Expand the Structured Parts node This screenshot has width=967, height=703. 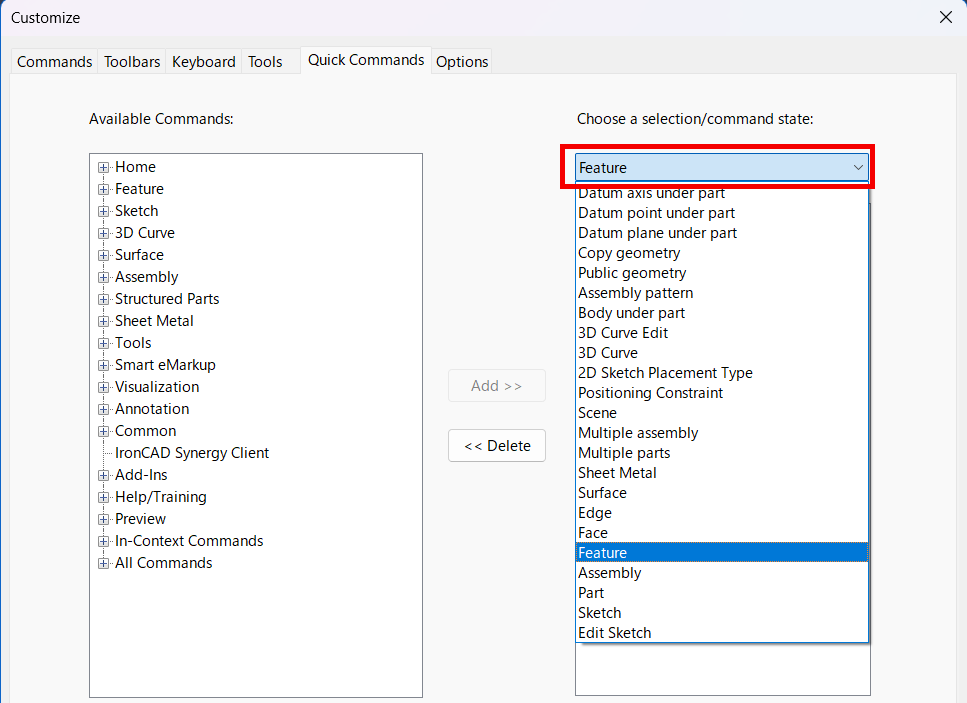coord(104,299)
